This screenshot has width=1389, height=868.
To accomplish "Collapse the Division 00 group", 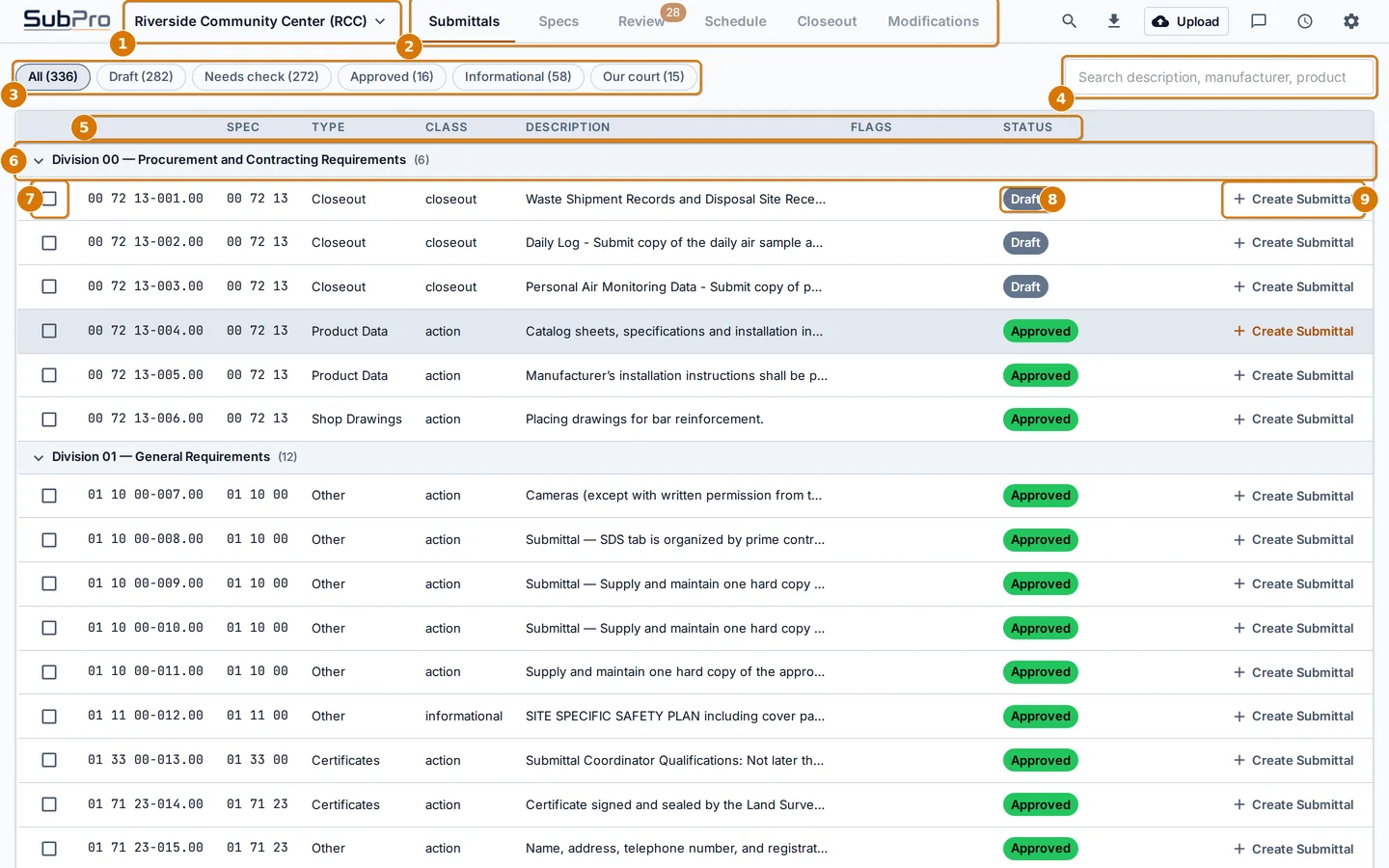I will click(x=39, y=161).
